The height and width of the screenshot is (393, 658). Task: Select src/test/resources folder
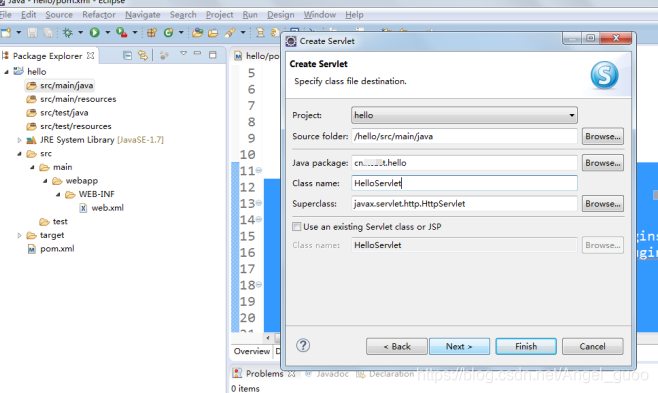click(69, 126)
